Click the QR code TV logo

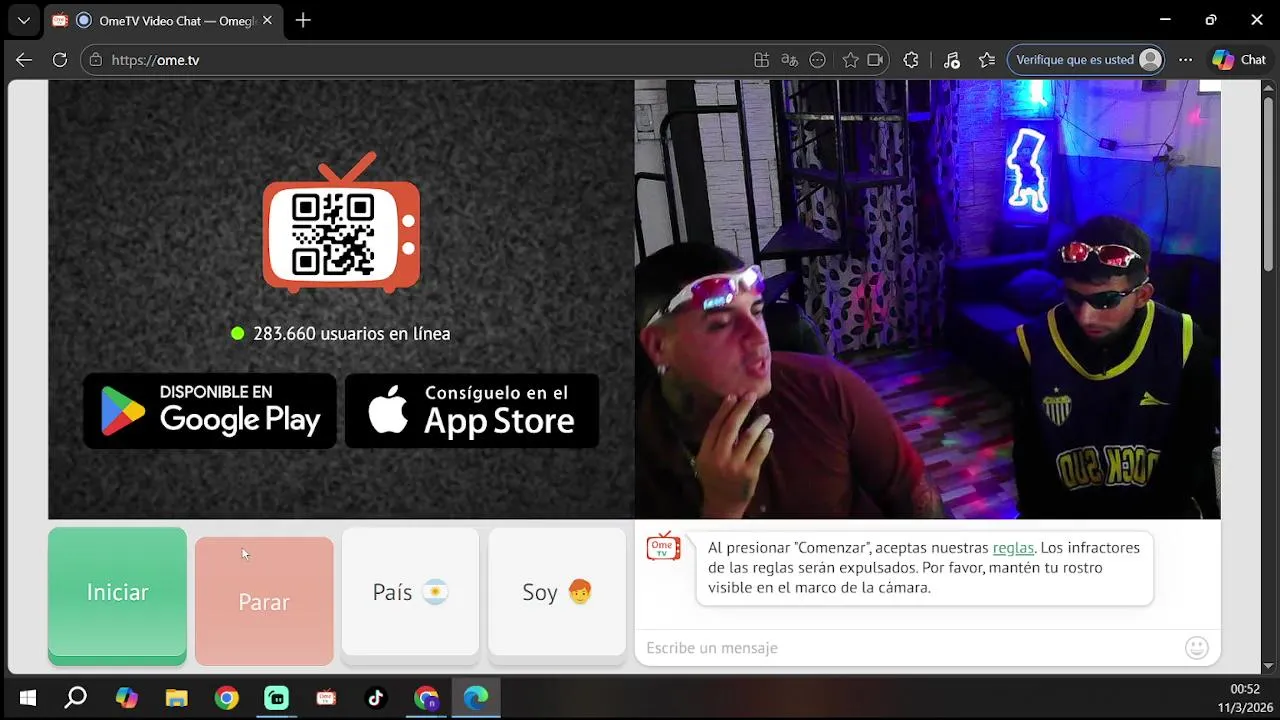click(341, 223)
